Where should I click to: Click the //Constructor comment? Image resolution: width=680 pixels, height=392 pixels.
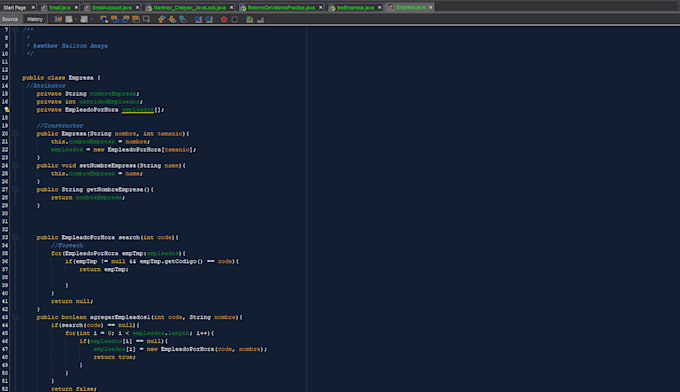click(60, 126)
